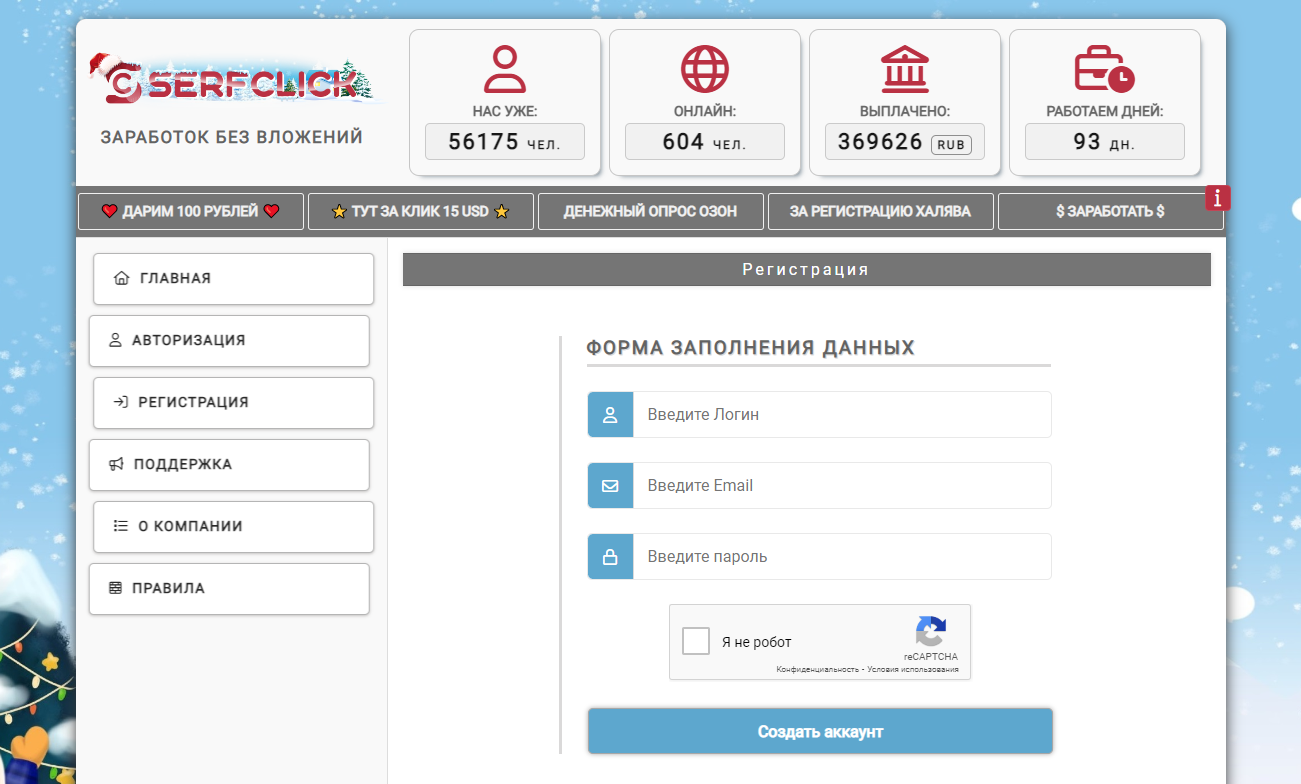Click the ДАРИМ 100 РУБЛЕЙ banner
The height and width of the screenshot is (784, 1301).
point(190,211)
